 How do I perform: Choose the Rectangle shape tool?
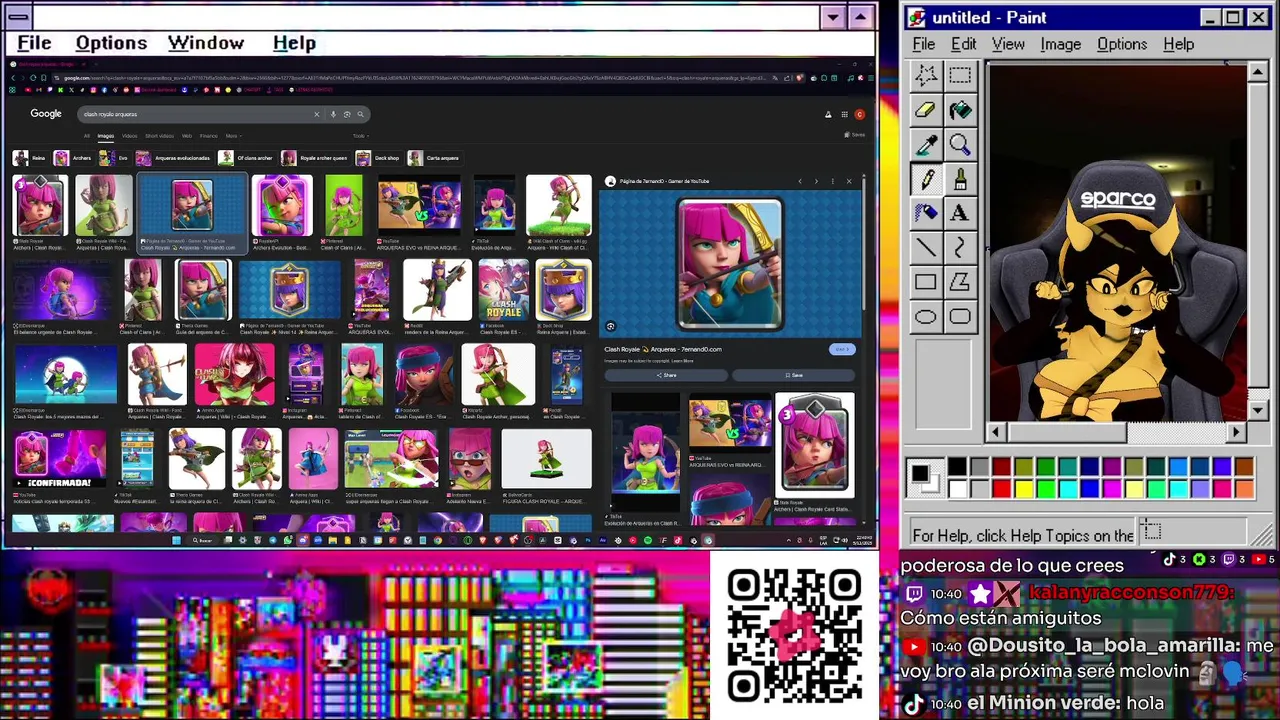[926, 282]
